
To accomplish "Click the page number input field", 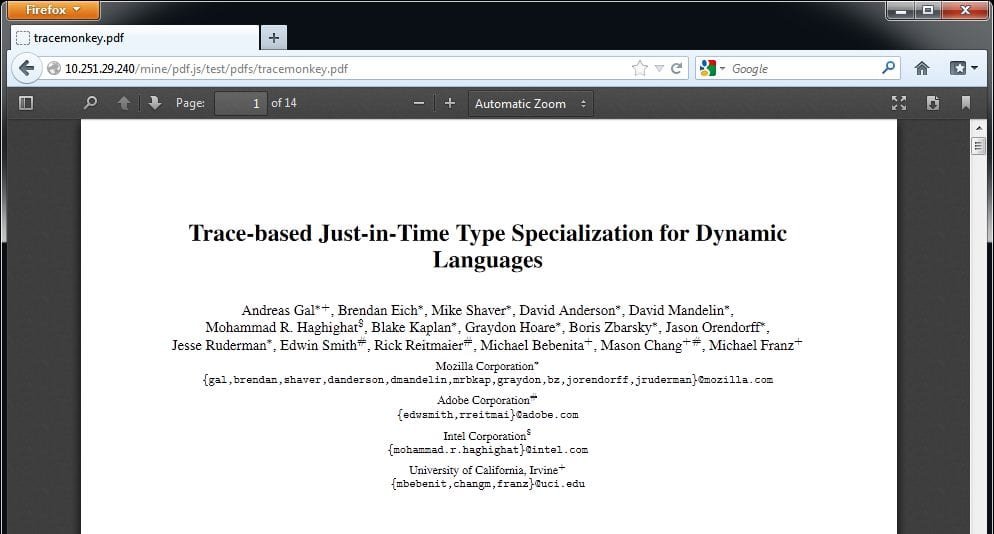I will (240, 103).
